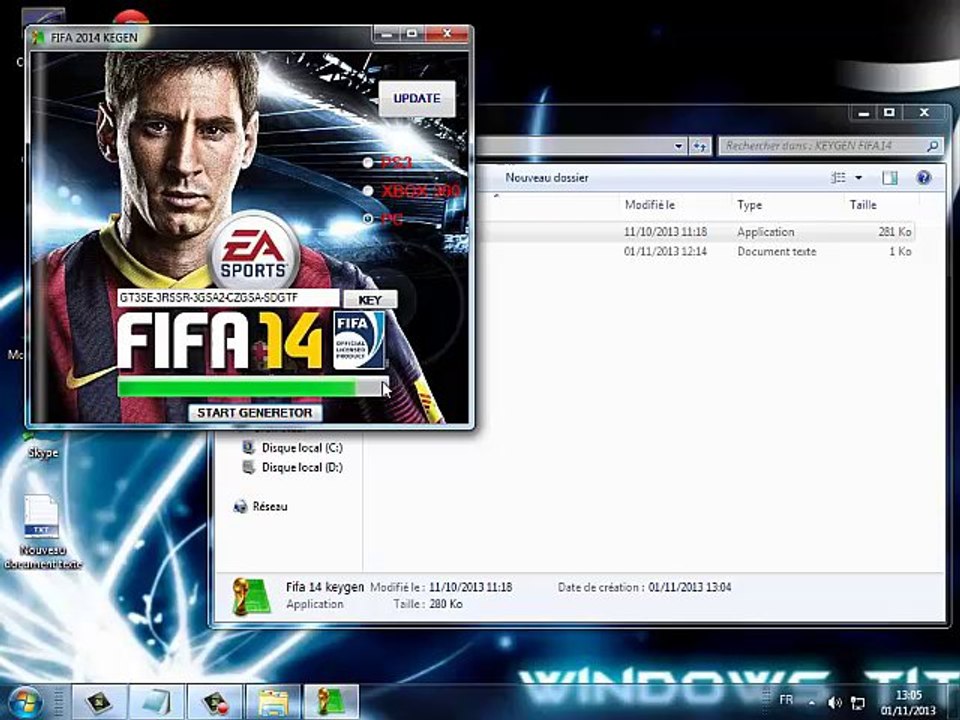This screenshot has width=960, height=720.
Task: Open Disque local (D:) in navigation pane
Action: 302,467
